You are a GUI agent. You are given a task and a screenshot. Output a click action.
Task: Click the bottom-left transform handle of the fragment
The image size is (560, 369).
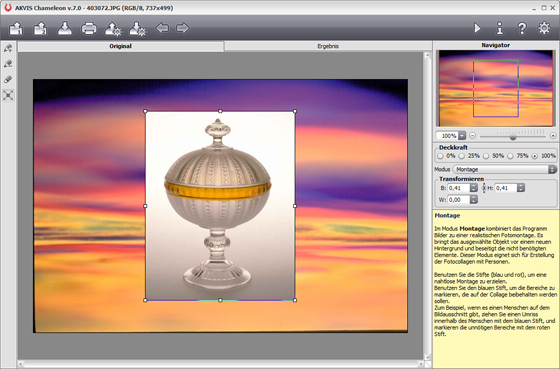(x=145, y=300)
